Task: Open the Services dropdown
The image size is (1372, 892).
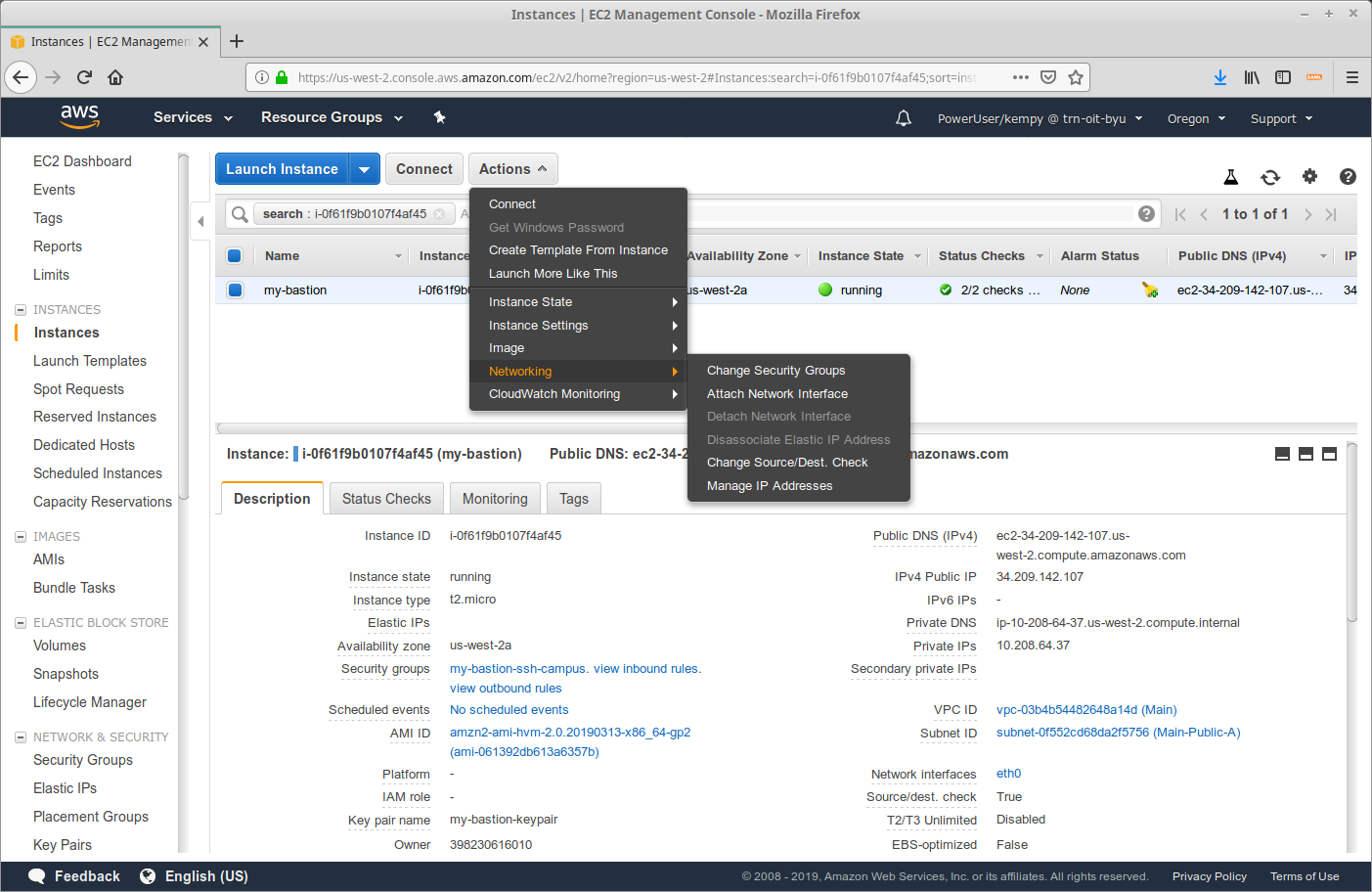Action: coord(193,117)
